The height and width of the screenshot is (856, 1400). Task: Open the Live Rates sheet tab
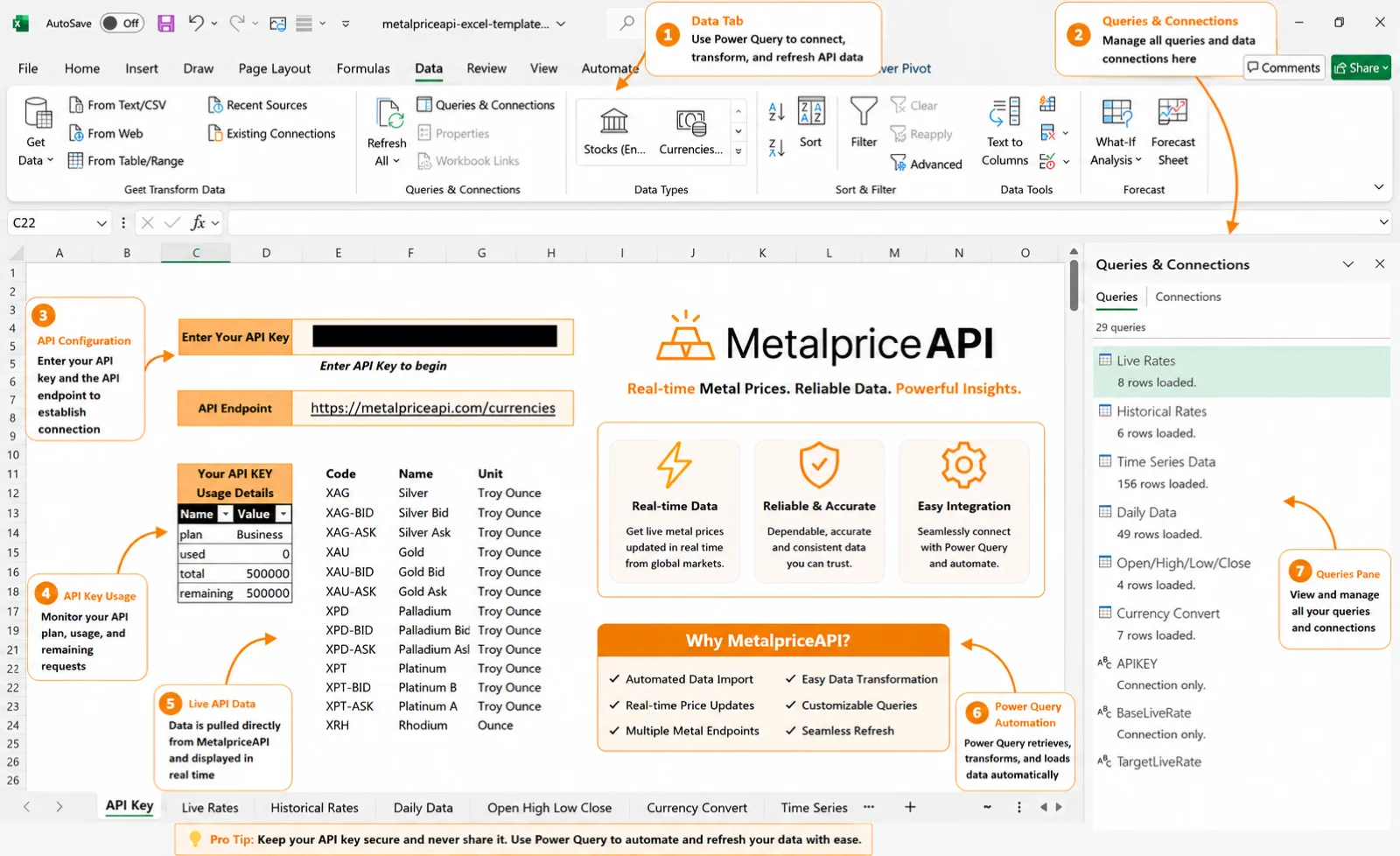click(210, 808)
